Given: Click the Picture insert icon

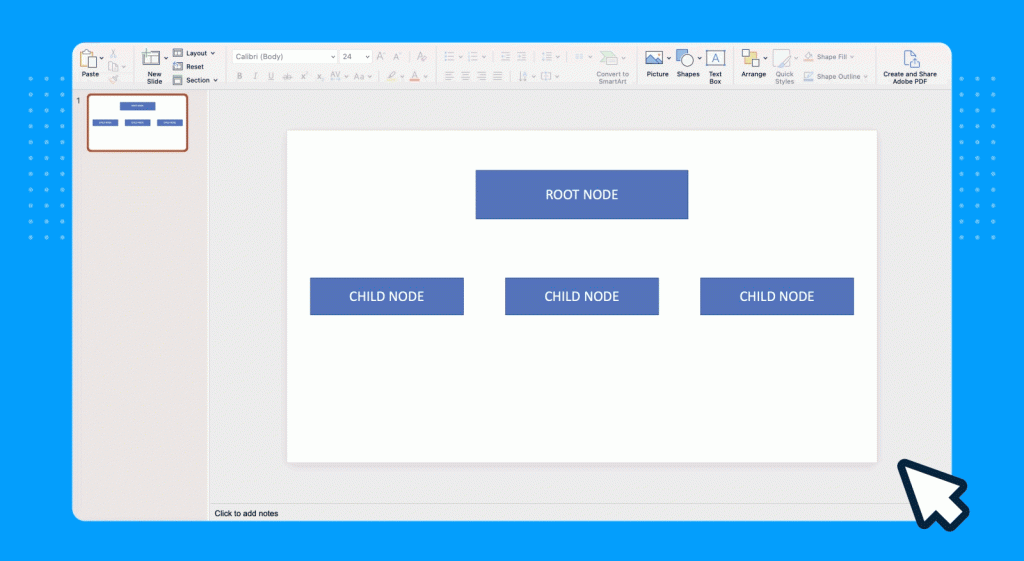Looking at the screenshot, I should (x=655, y=59).
